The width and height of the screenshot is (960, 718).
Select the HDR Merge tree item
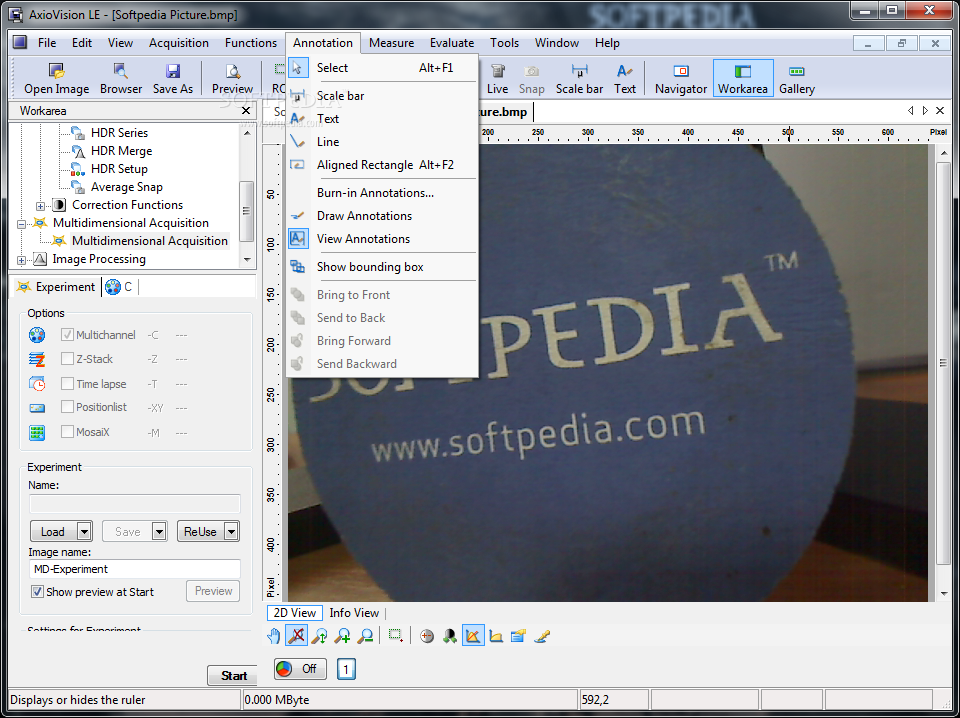pos(121,151)
